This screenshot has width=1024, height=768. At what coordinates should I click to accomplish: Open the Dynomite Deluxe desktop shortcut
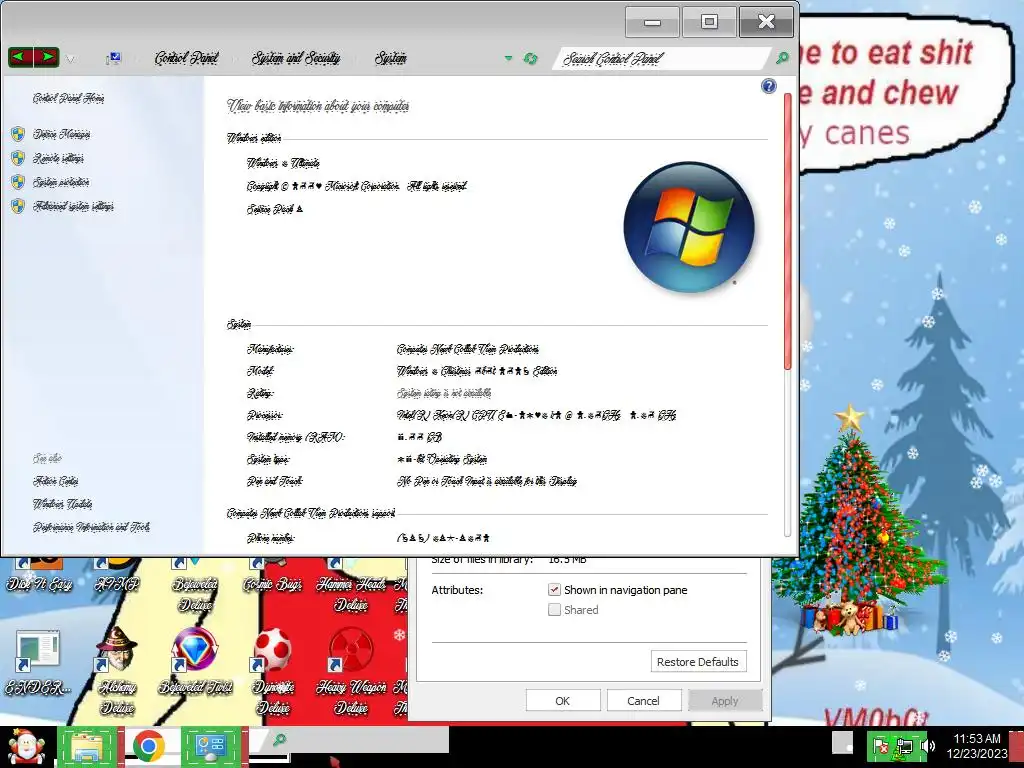[x=273, y=670]
